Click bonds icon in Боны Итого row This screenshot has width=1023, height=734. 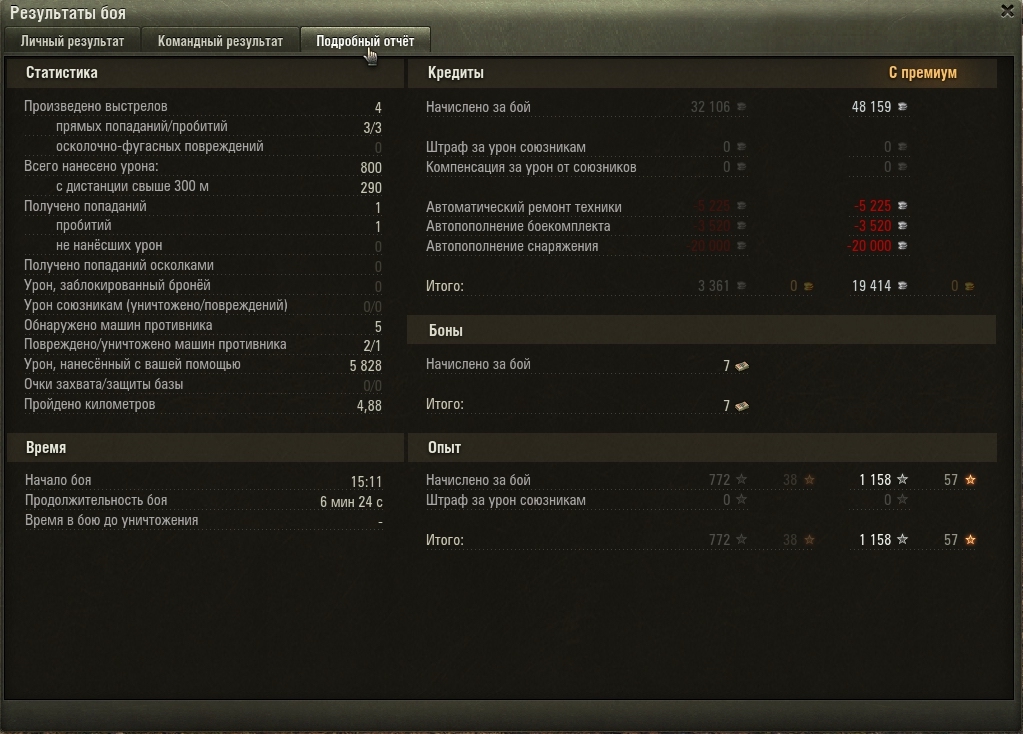pyautogui.click(x=742, y=406)
